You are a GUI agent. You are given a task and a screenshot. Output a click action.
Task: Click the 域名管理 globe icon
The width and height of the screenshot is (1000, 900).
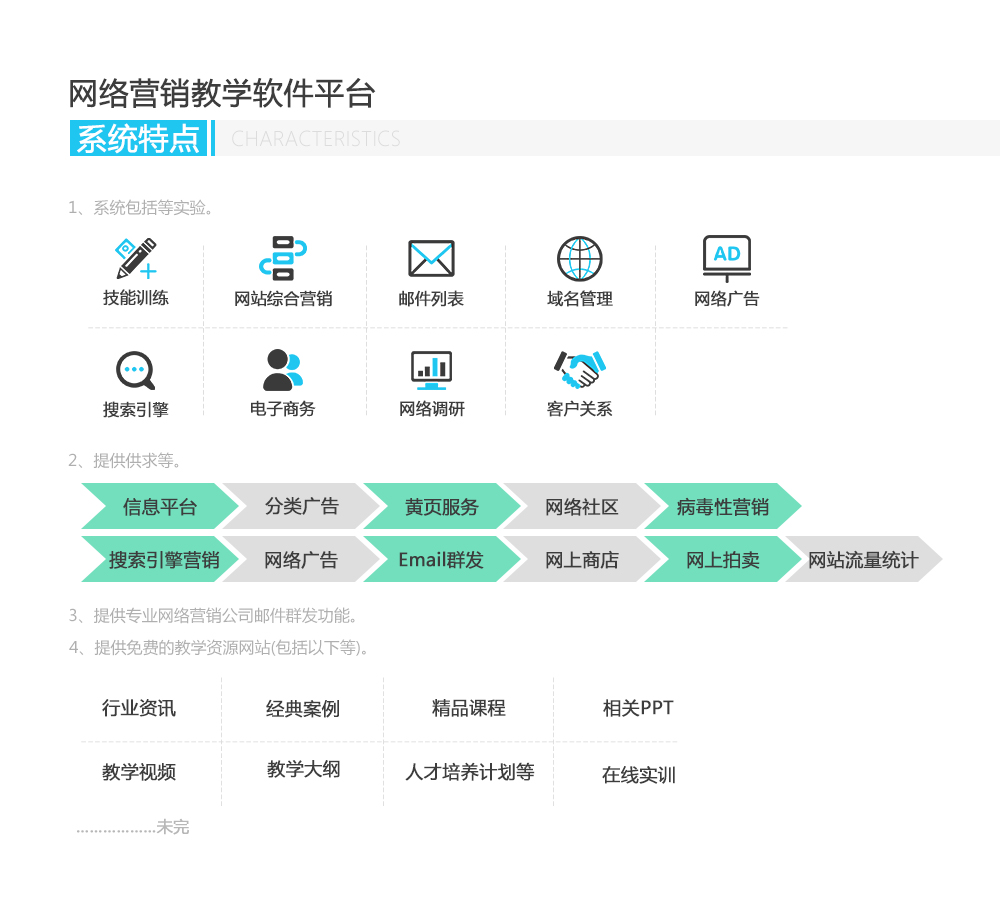click(580, 259)
